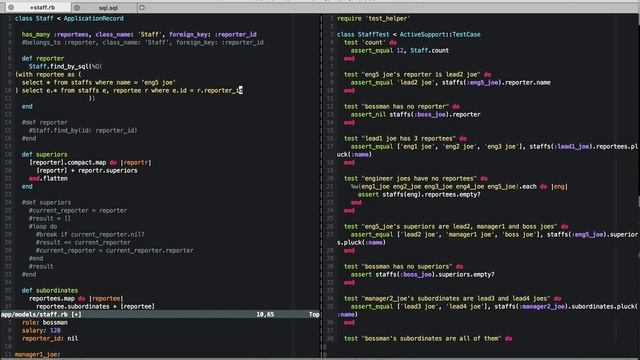The width and height of the screenshot is (640, 360).
Task: Close the staff.rb tab
Action: tap(11, 7)
